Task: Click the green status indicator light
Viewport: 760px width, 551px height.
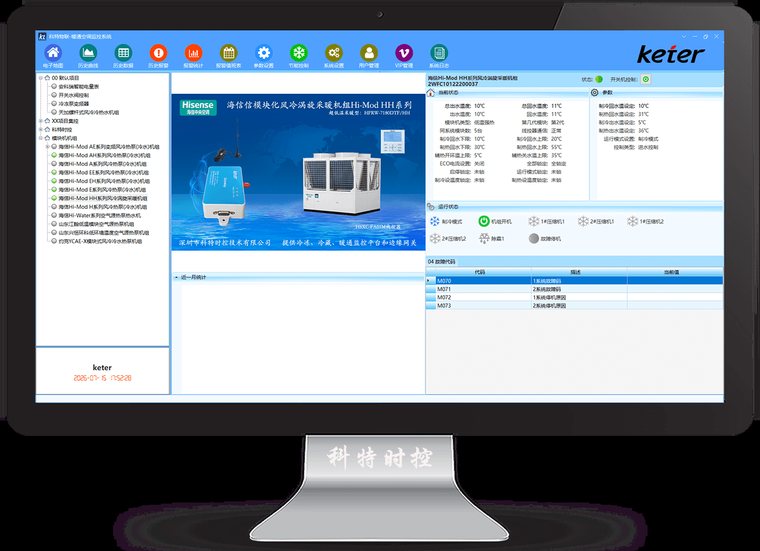Action: tap(599, 79)
